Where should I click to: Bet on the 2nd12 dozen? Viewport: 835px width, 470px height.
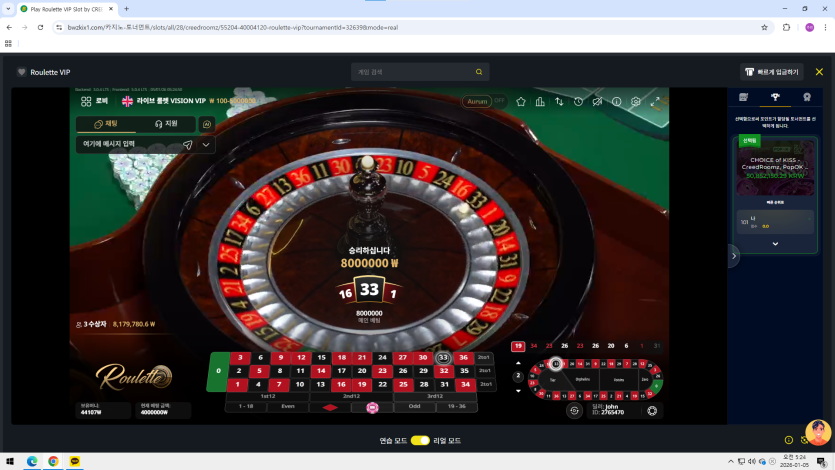(351, 396)
